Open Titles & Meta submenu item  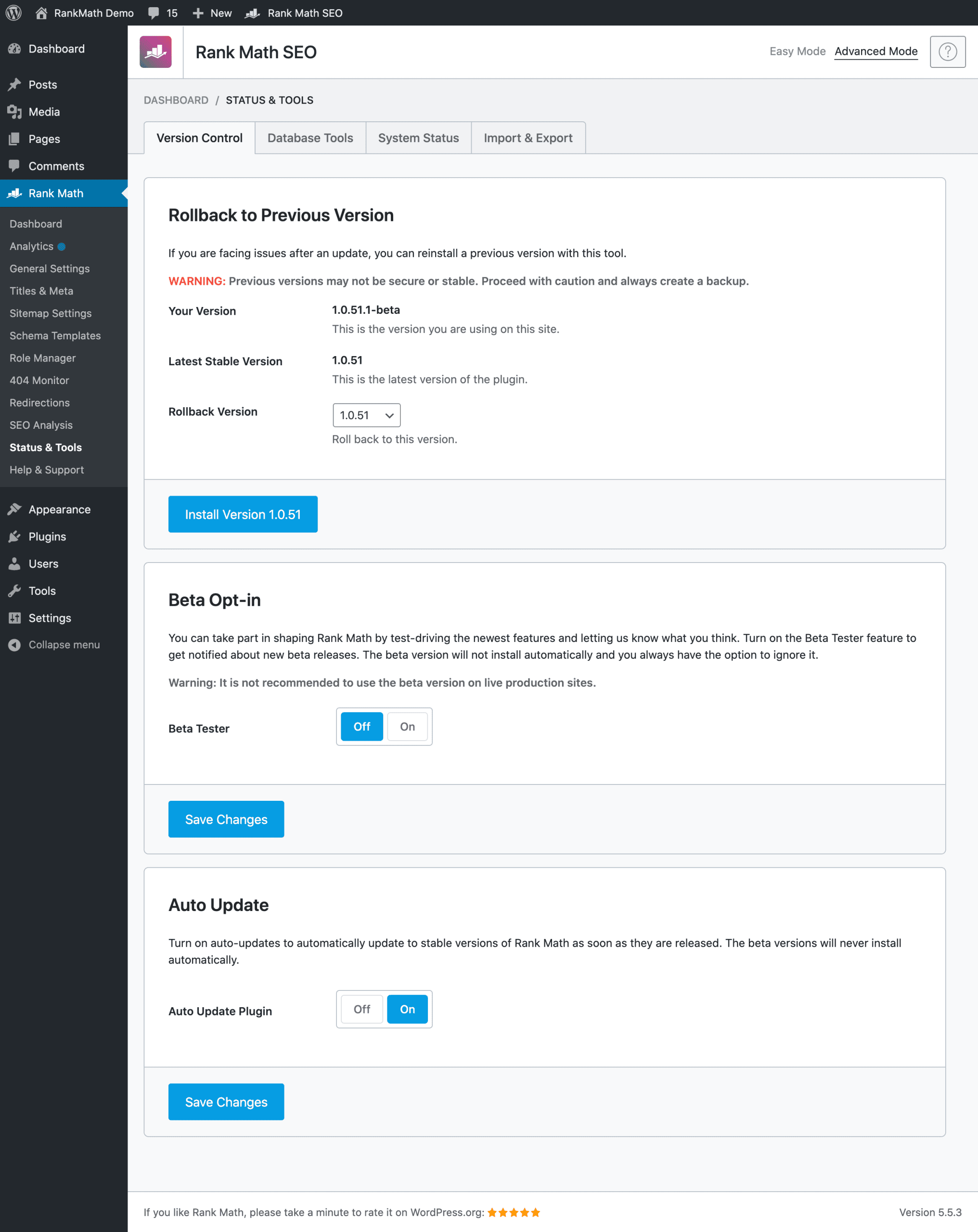[41, 291]
